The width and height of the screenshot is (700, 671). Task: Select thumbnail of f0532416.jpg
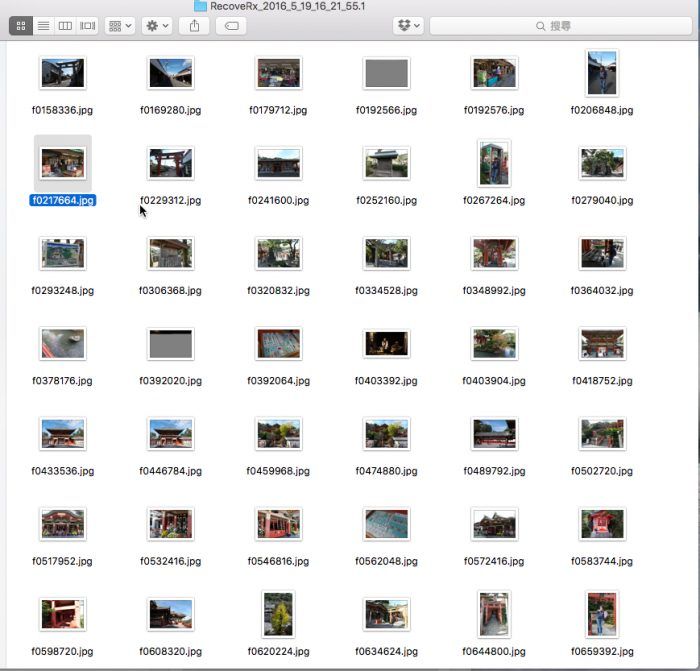click(x=171, y=524)
